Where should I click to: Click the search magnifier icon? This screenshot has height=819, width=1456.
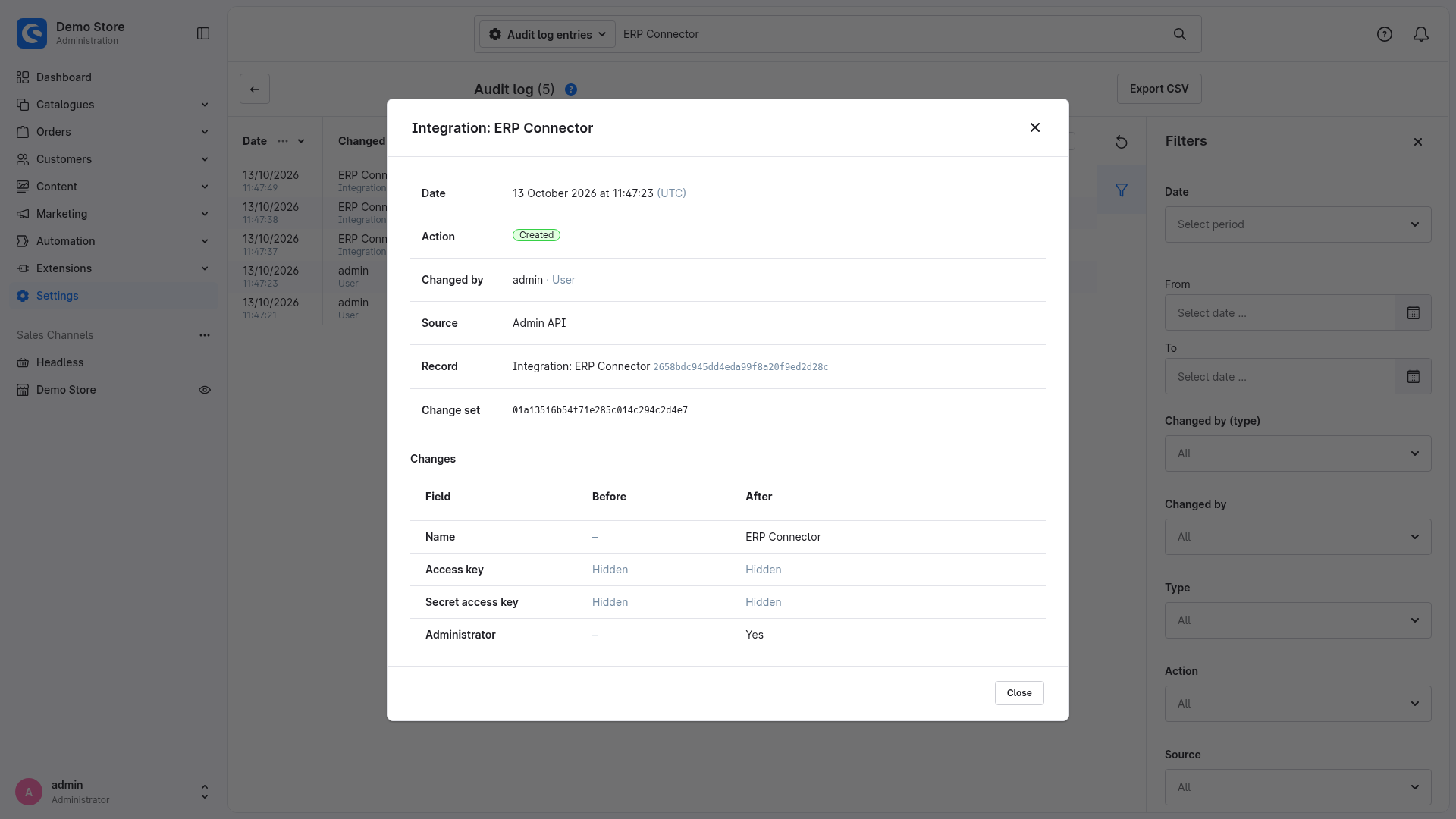1180,34
